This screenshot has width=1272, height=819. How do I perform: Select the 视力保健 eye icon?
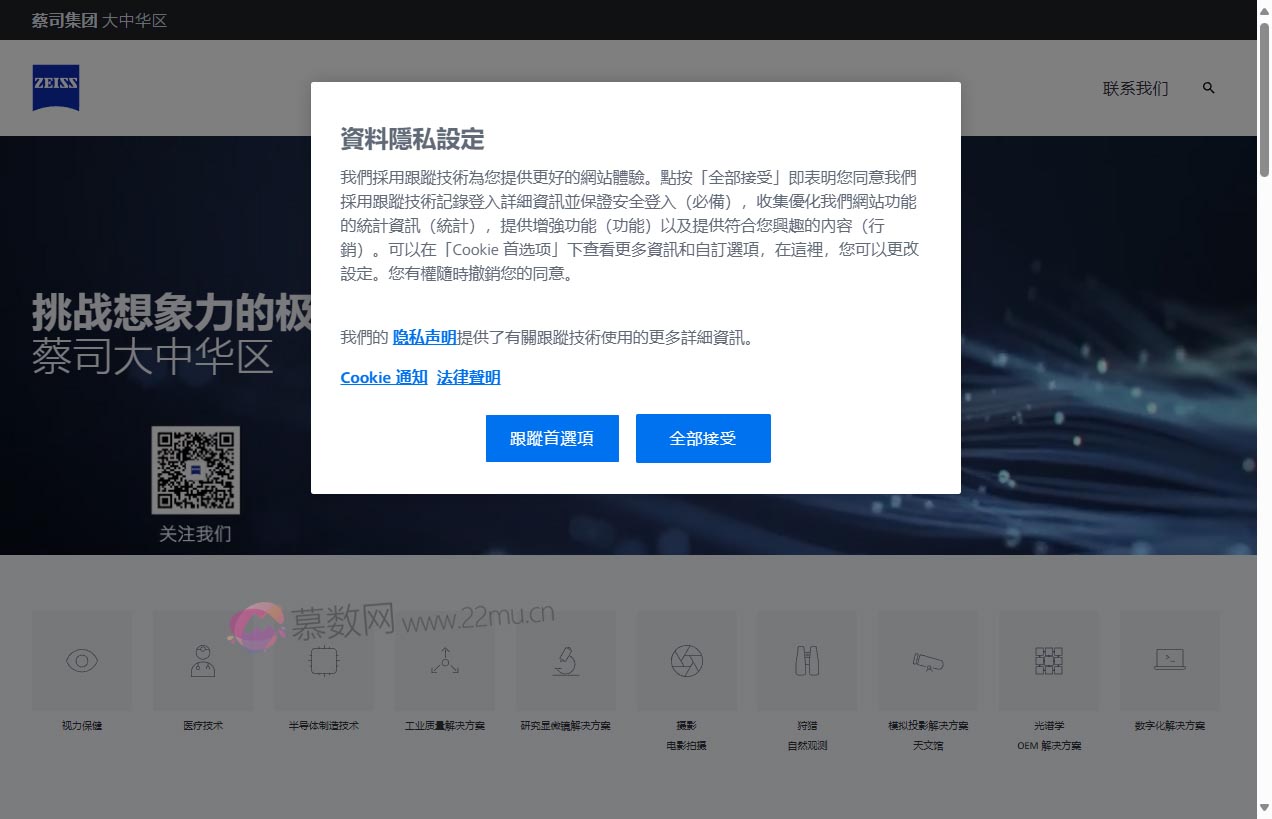pyautogui.click(x=81, y=660)
